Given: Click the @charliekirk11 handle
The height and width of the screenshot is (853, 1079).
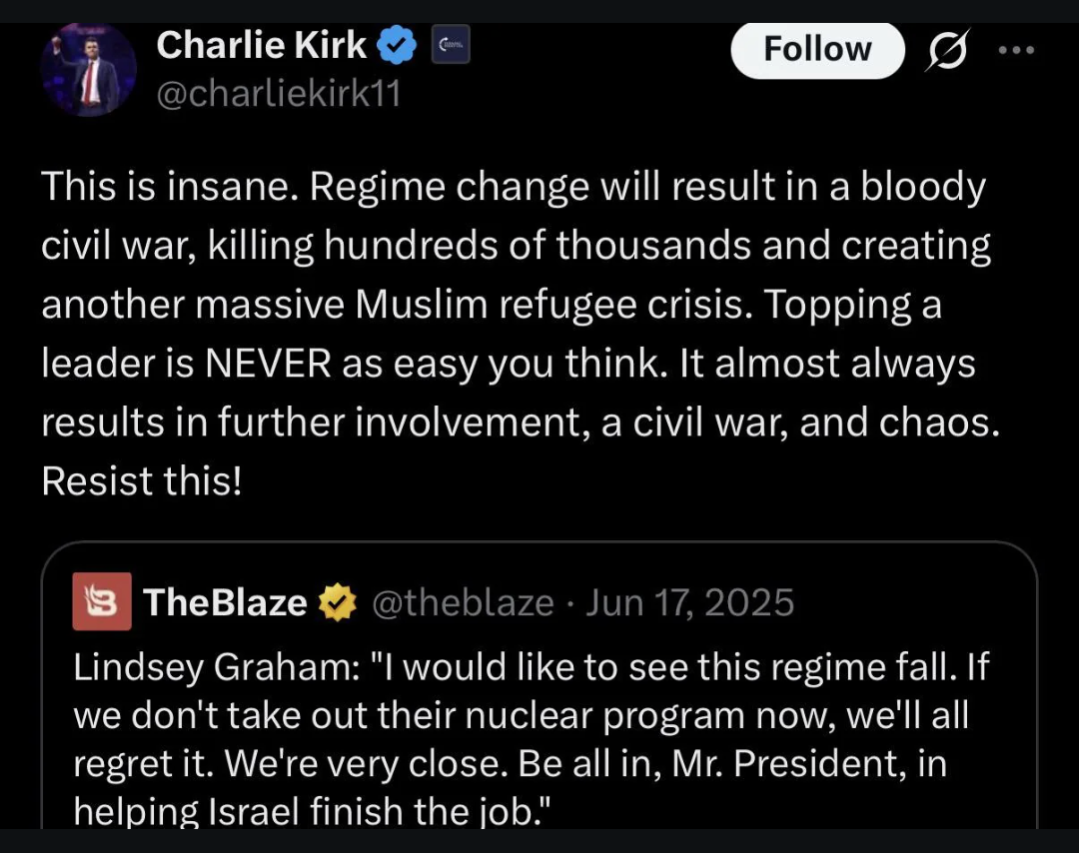Looking at the screenshot, I should point(278,94).
